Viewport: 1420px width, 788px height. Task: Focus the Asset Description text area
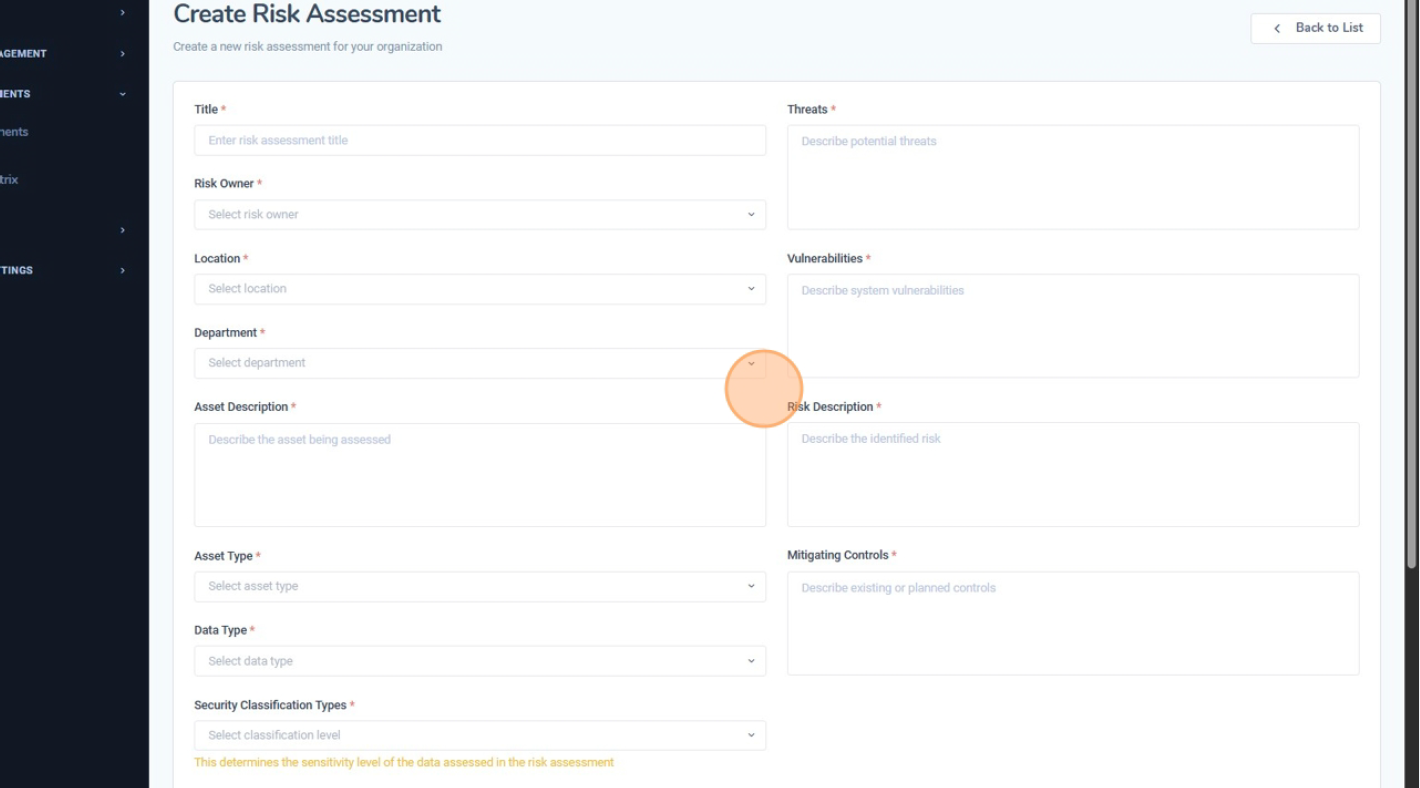pos(479,475)
